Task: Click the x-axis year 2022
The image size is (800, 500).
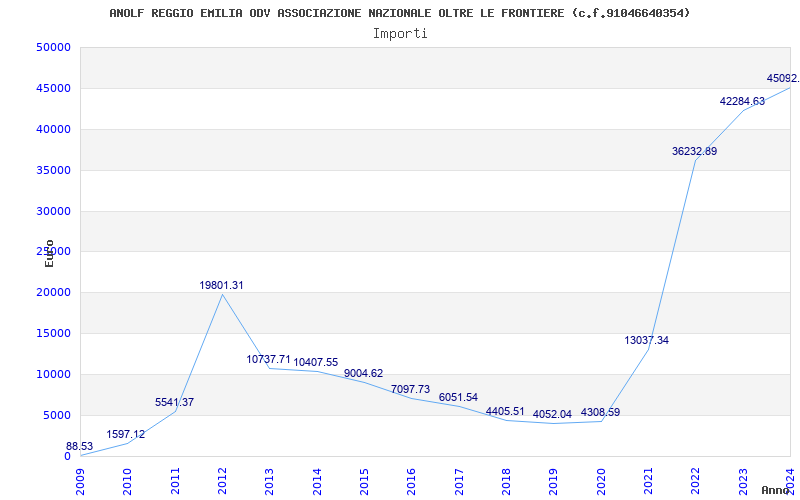Action: 696,482
